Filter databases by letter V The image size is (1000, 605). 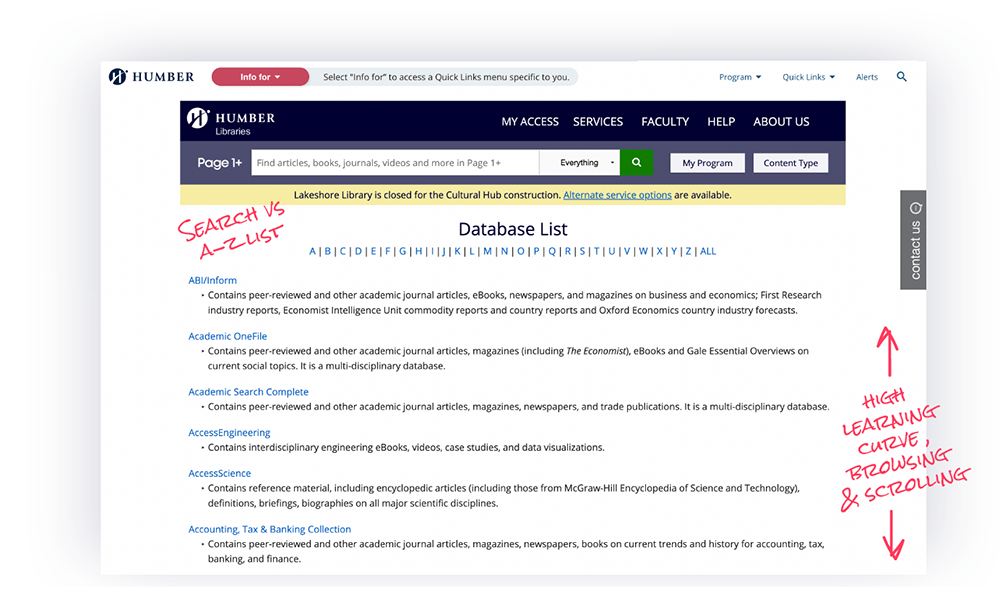click(627, 251)
